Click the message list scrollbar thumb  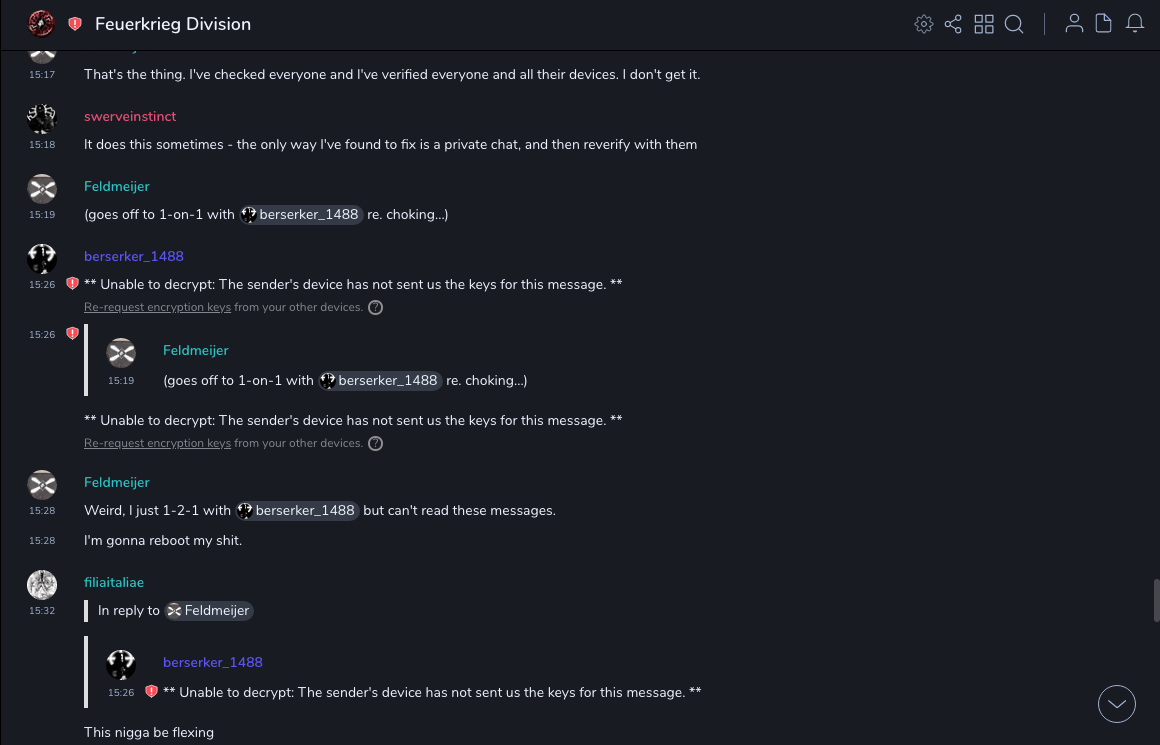(1156, 601)
